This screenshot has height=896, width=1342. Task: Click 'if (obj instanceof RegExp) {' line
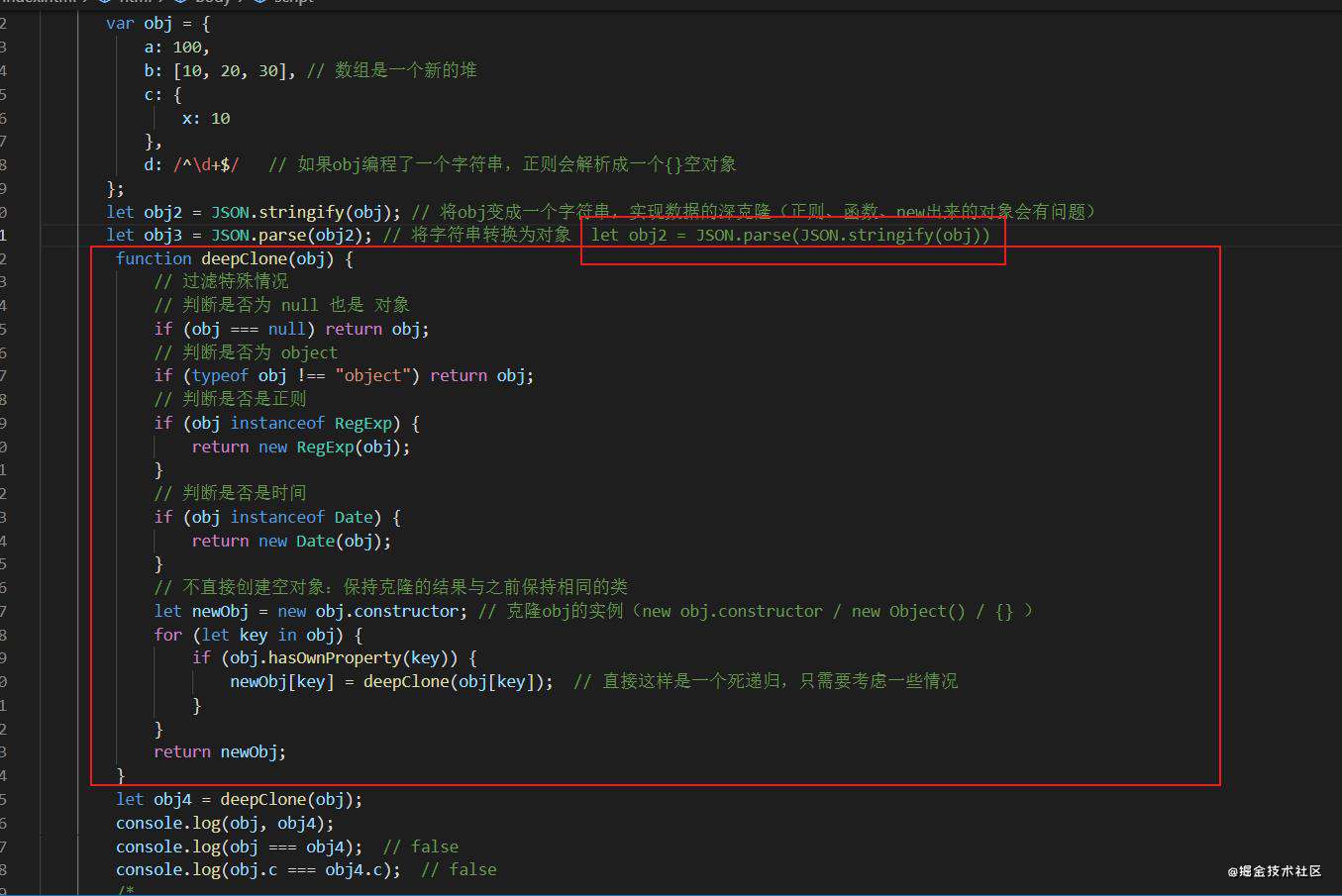(x=286, y=423)
